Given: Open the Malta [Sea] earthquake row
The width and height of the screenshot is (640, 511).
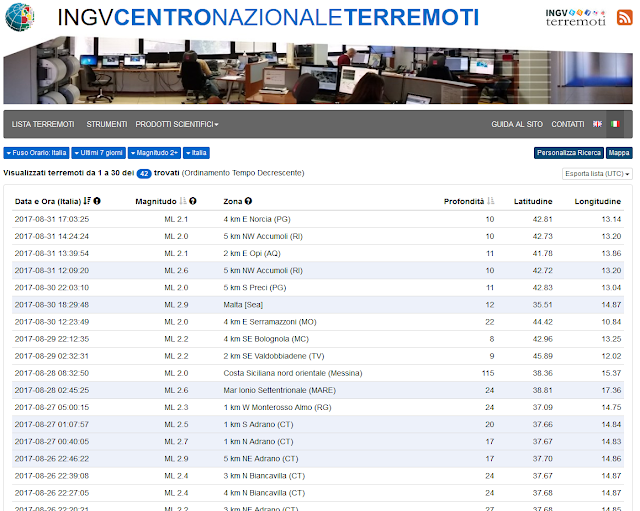Looking at the screenshot, I should click(318, 305).
